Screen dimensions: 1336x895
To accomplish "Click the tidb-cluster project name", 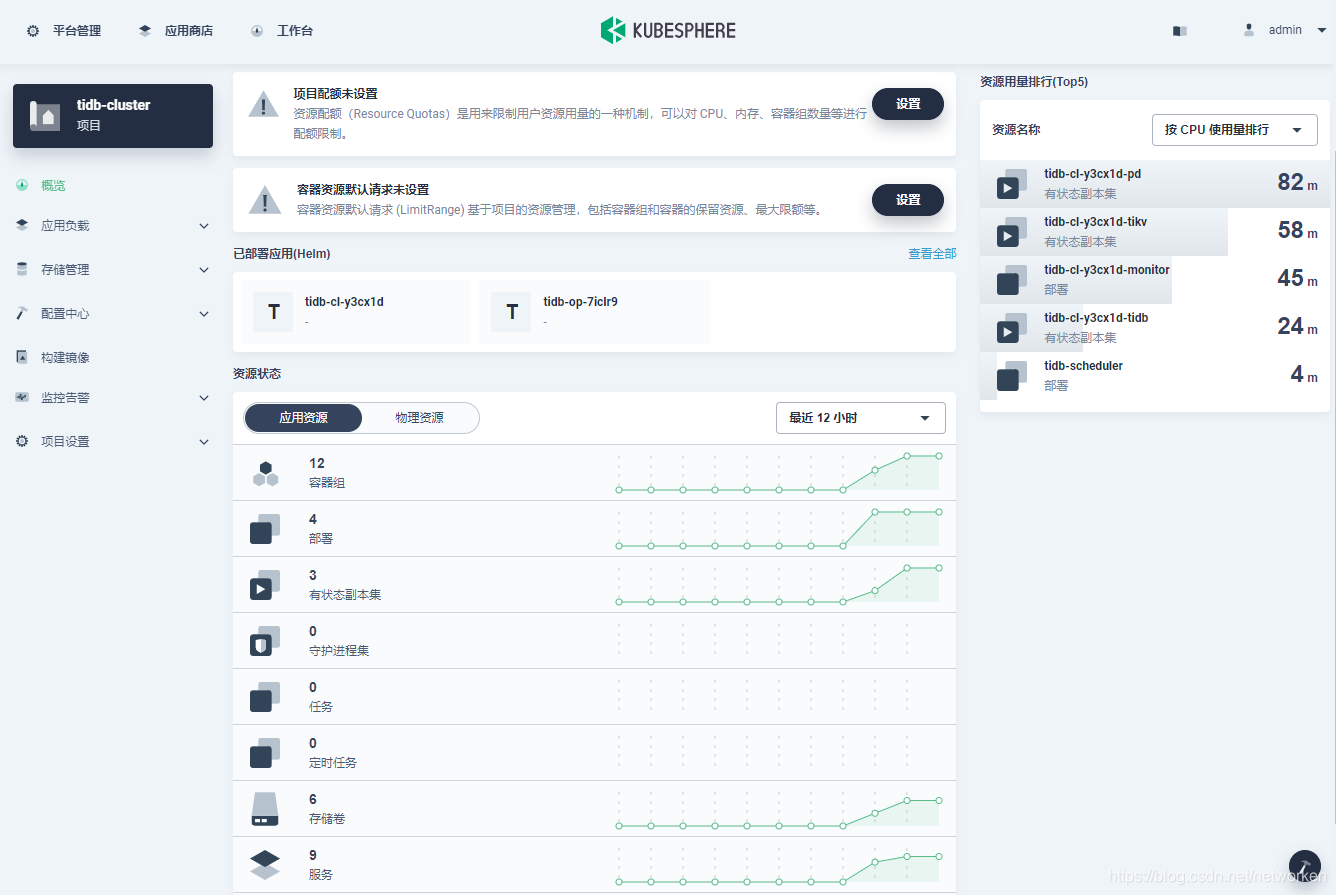I will [114, 105].
